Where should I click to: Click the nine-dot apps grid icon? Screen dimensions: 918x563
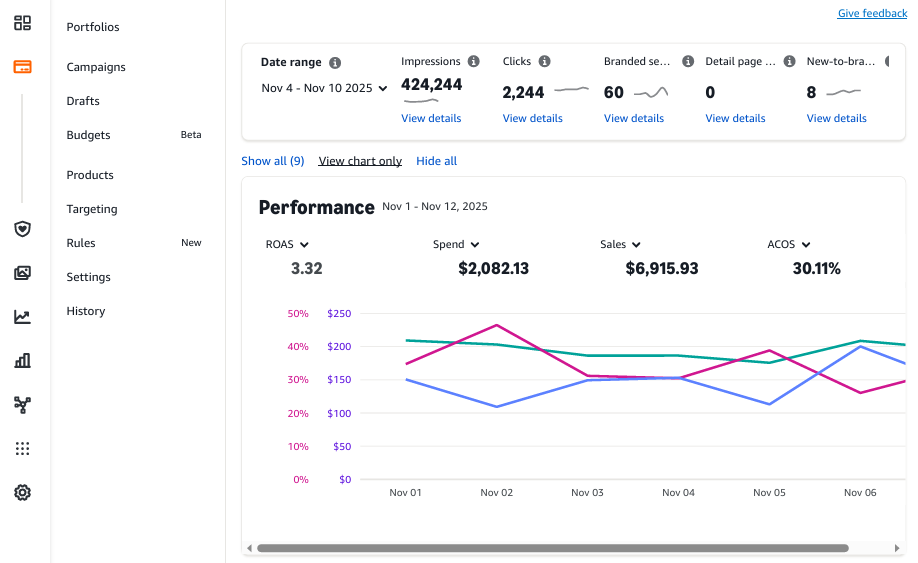[22, 449]
